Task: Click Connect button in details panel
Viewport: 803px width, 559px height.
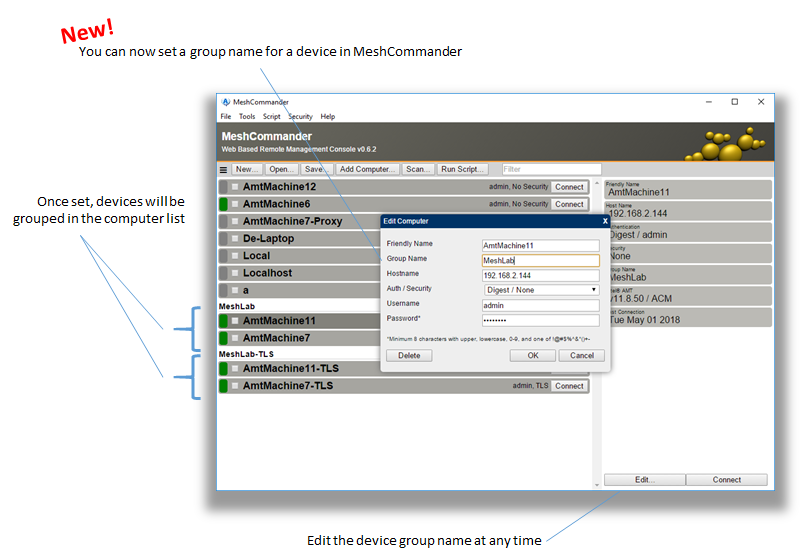Action: pos(727,480)
